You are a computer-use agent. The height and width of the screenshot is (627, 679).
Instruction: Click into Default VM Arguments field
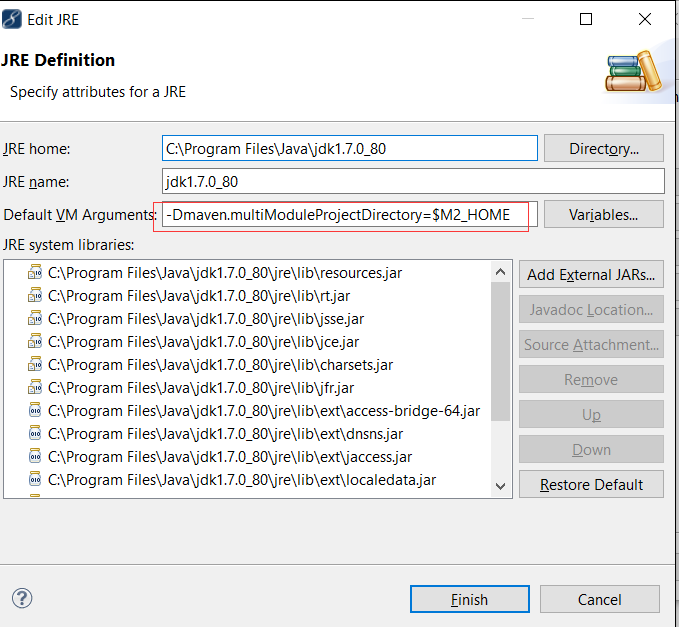(x=350, y=214)
